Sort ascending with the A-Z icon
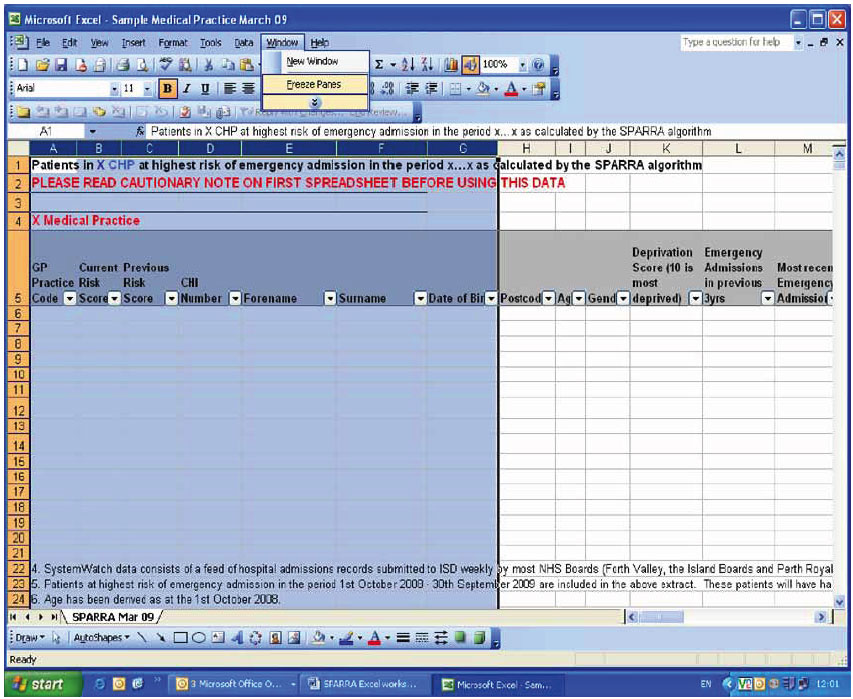 [x=408, y=65]
